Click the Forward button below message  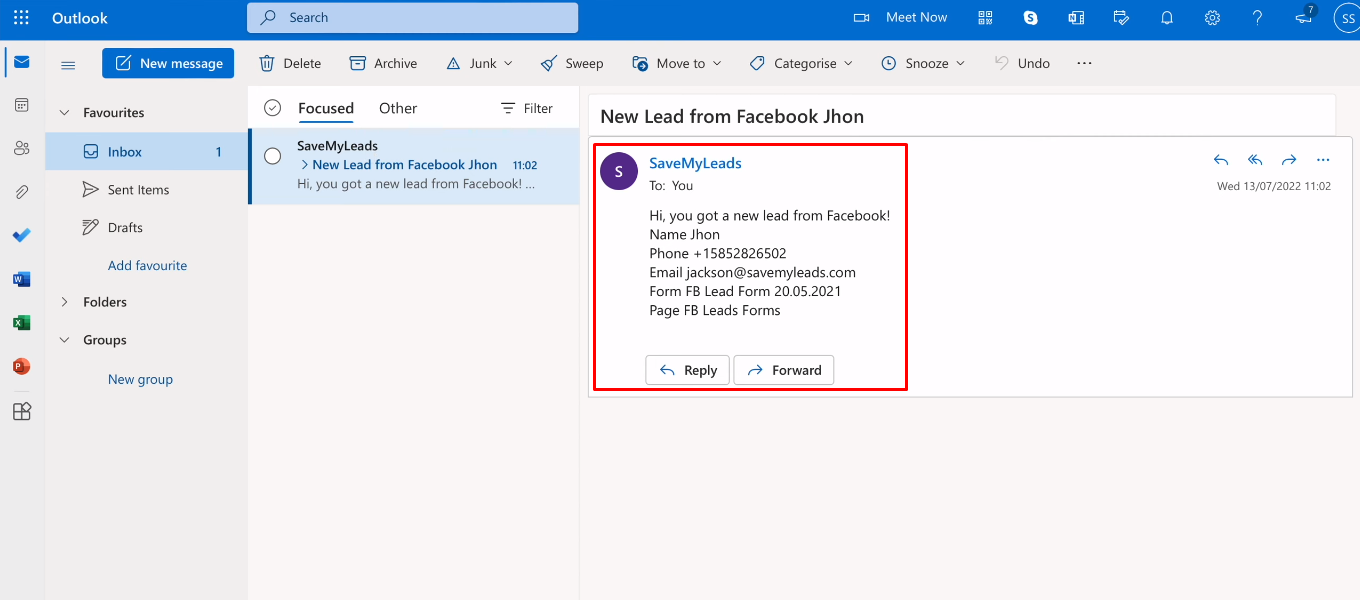point(784,370)
